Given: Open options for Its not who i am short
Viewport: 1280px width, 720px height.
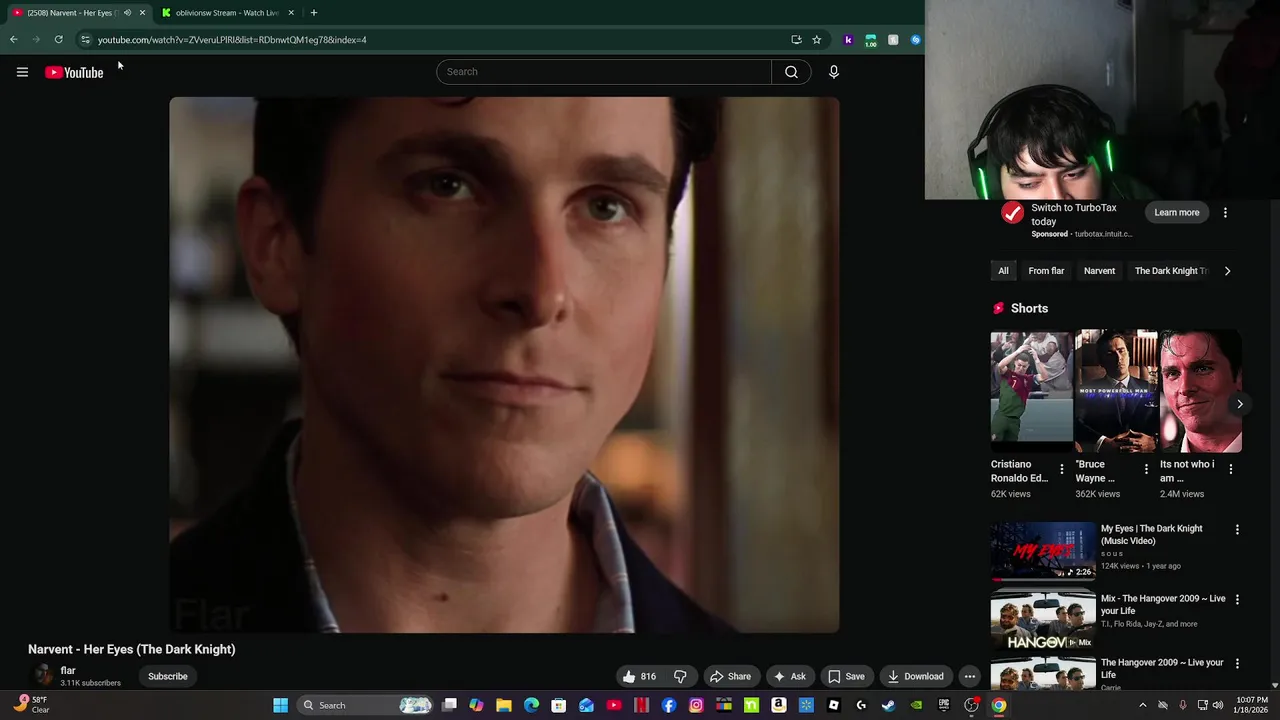Looking at the screenshot, I should click(1231, 469).
